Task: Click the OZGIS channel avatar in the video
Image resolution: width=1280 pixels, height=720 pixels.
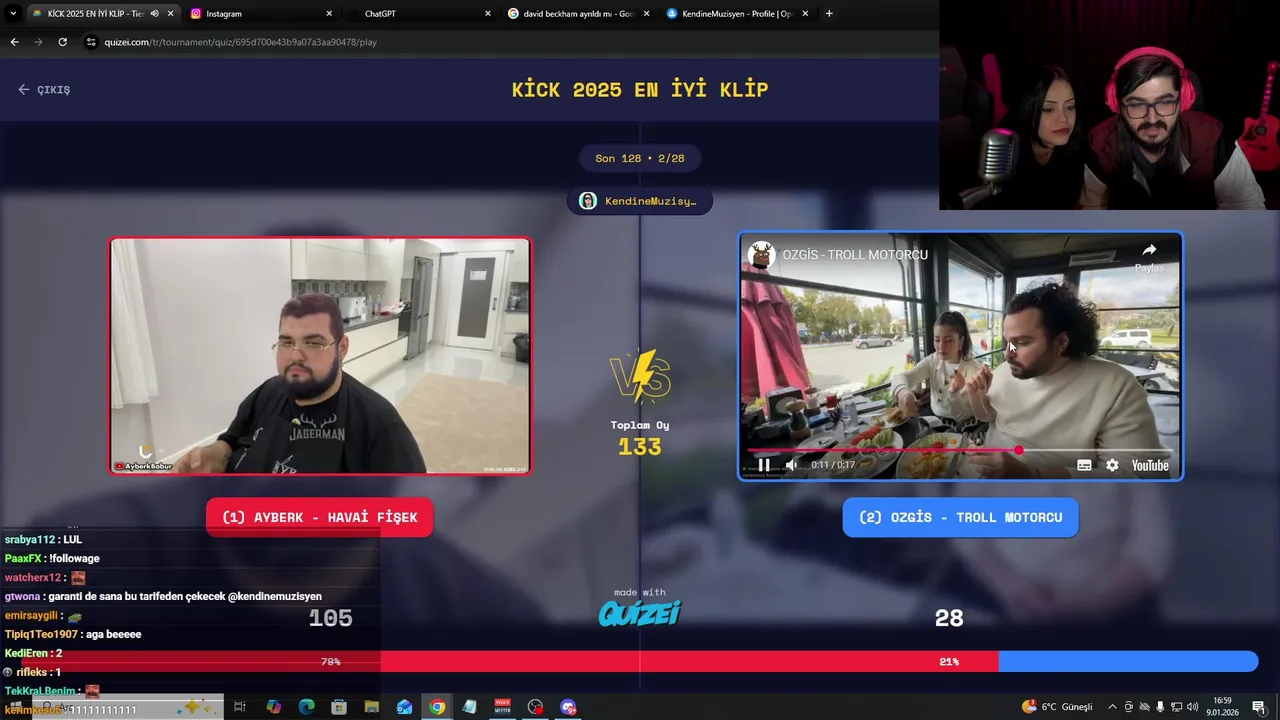Action: click(762, 255)
